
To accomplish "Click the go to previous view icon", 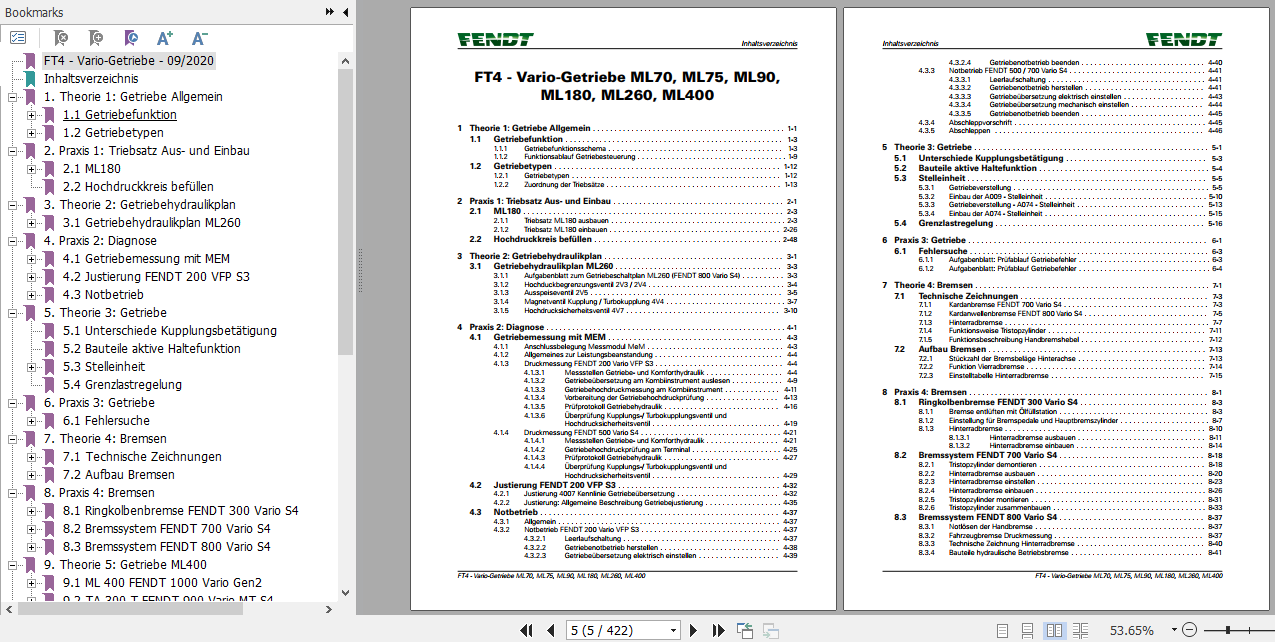I will click(745, 630).
